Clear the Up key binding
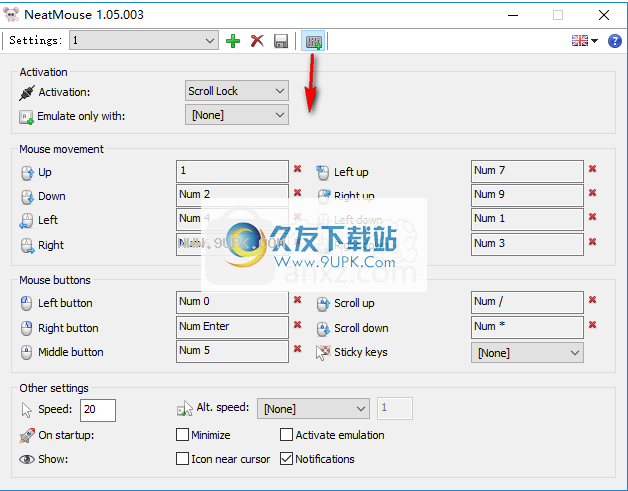This screenshot has height=491, width=628. pos(297,169)
